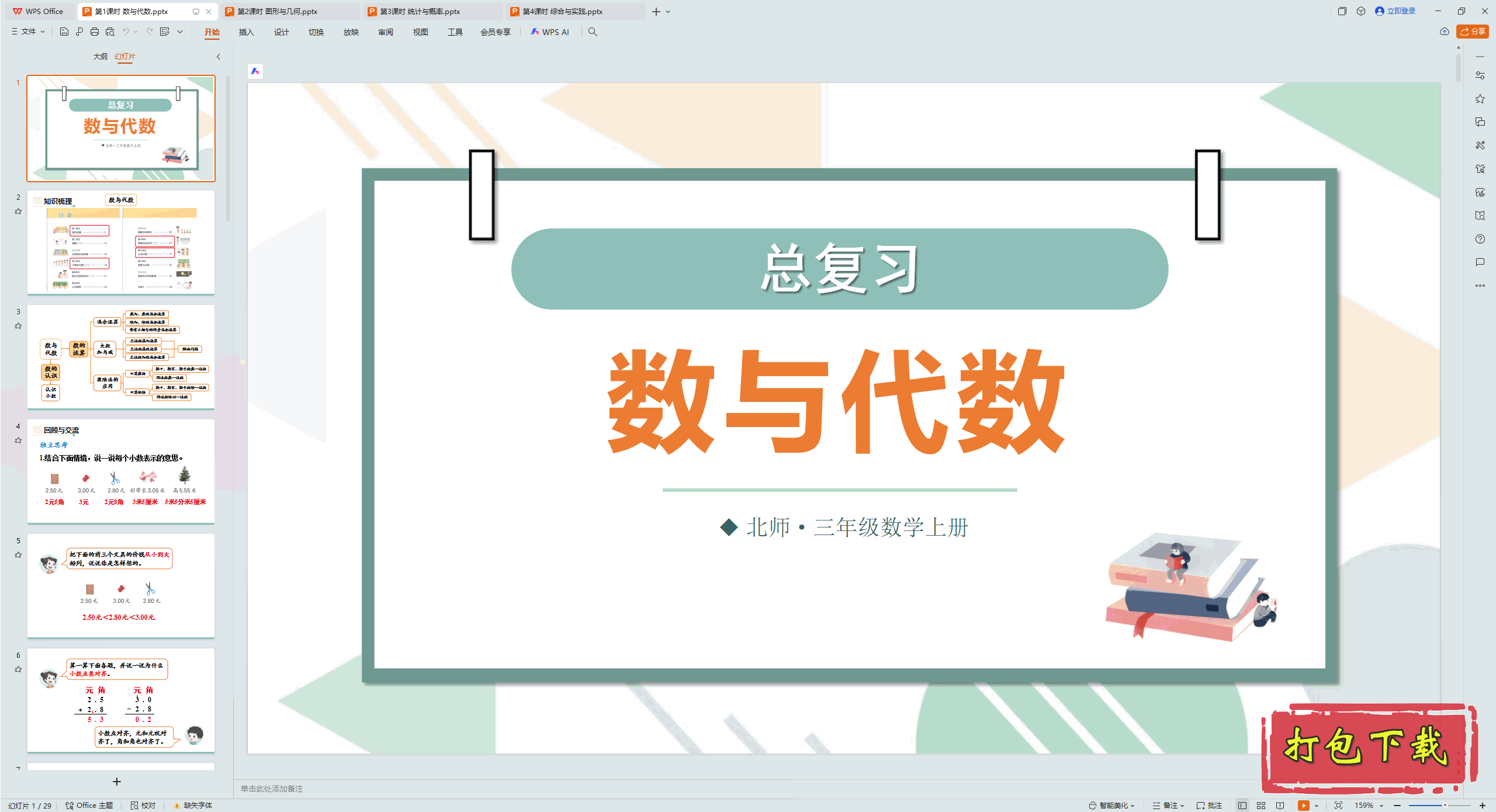
Task: Expand the 文件 menu dropdown
Action: pos(28,32)
